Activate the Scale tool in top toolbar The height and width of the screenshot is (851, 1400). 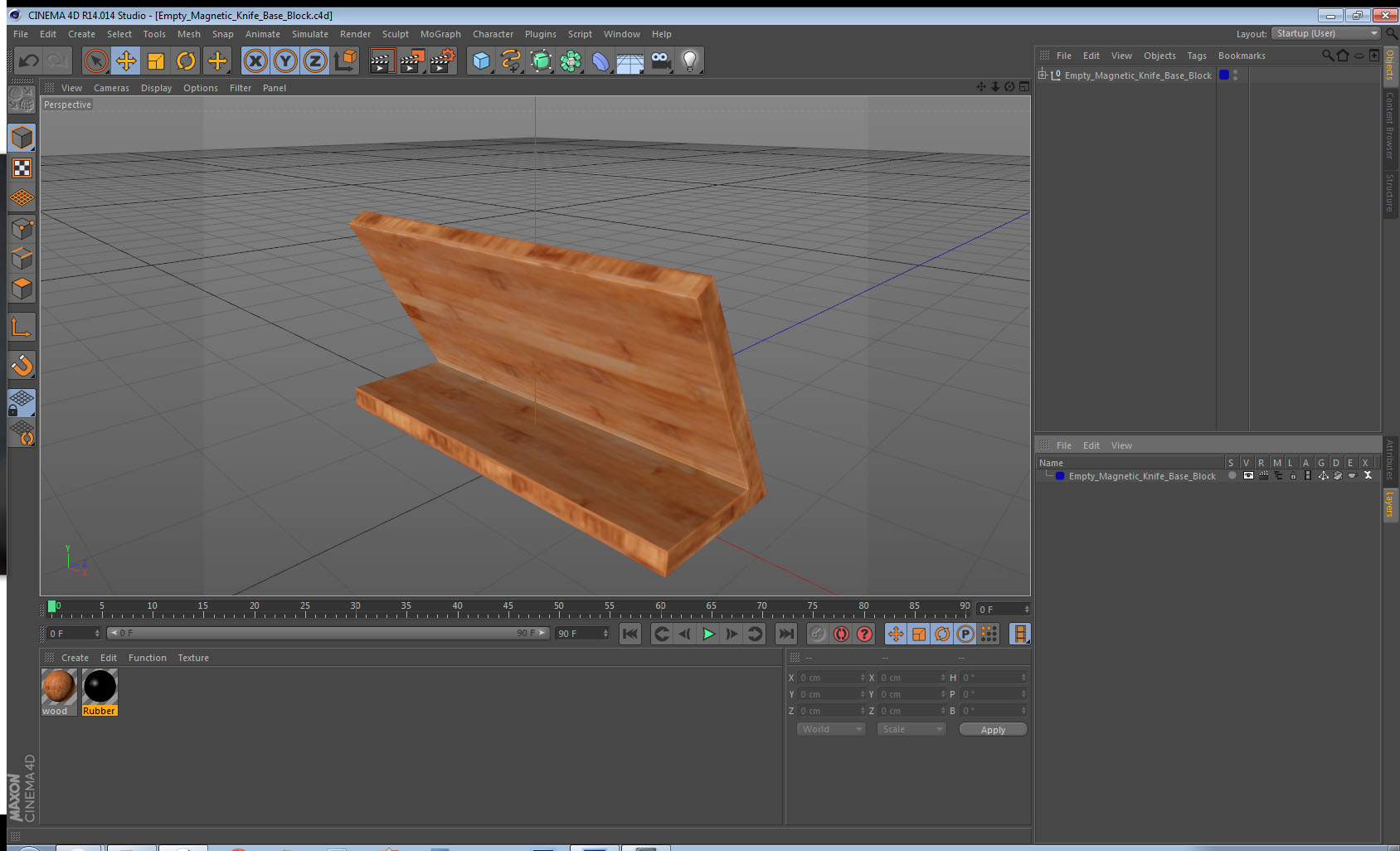[x=156, y=61]
